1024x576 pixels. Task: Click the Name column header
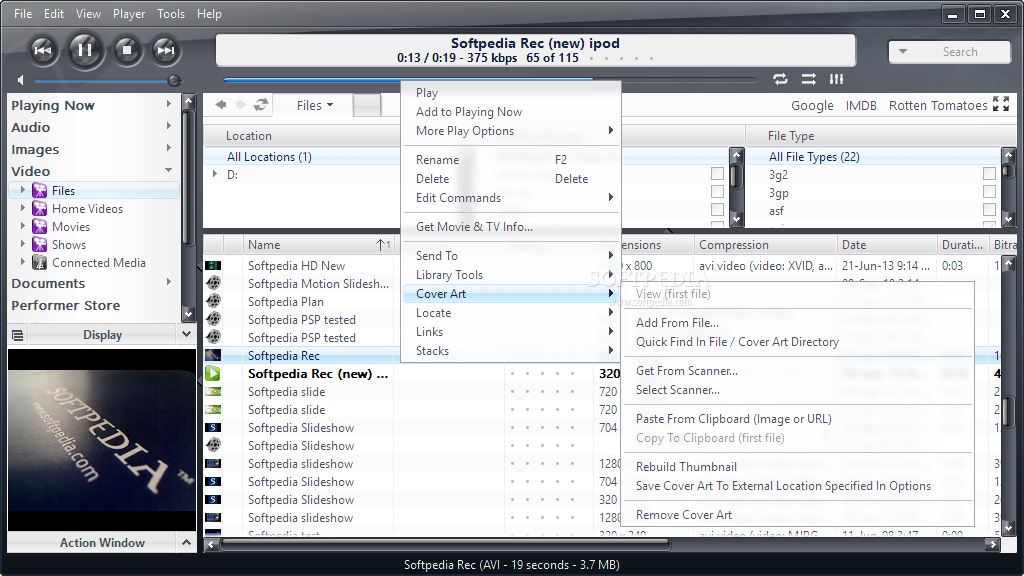tap(319, 245)
